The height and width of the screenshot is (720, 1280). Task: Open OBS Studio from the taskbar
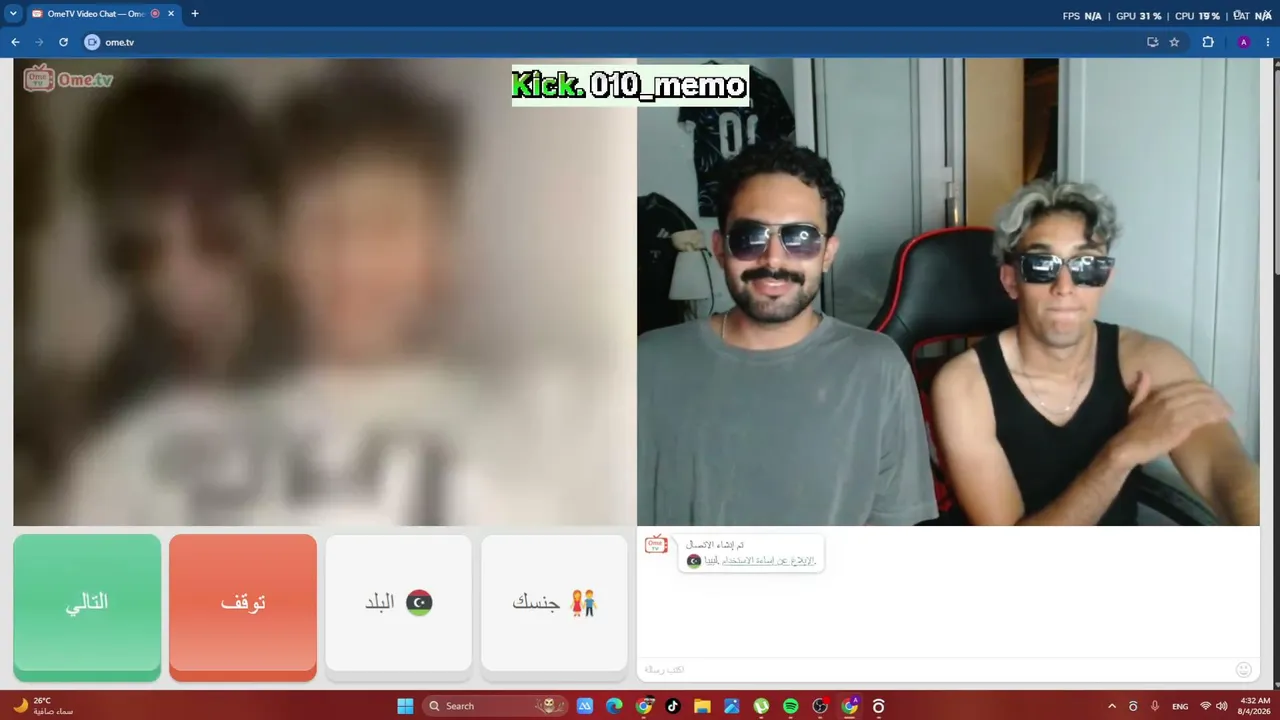[x=820, y=706]
